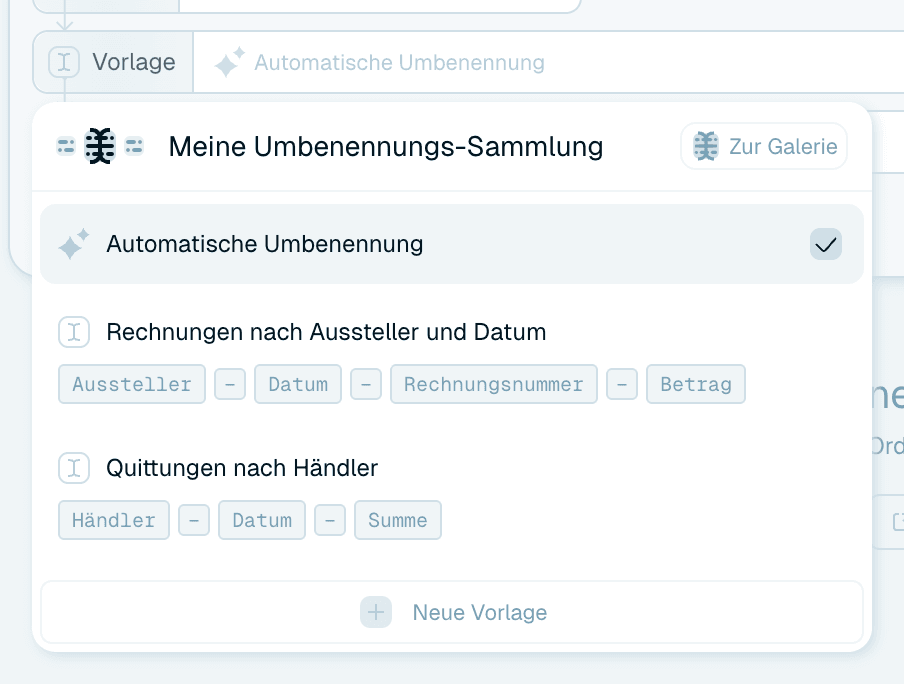Select the Automatische Umbenennung list entry

[452, 244]
